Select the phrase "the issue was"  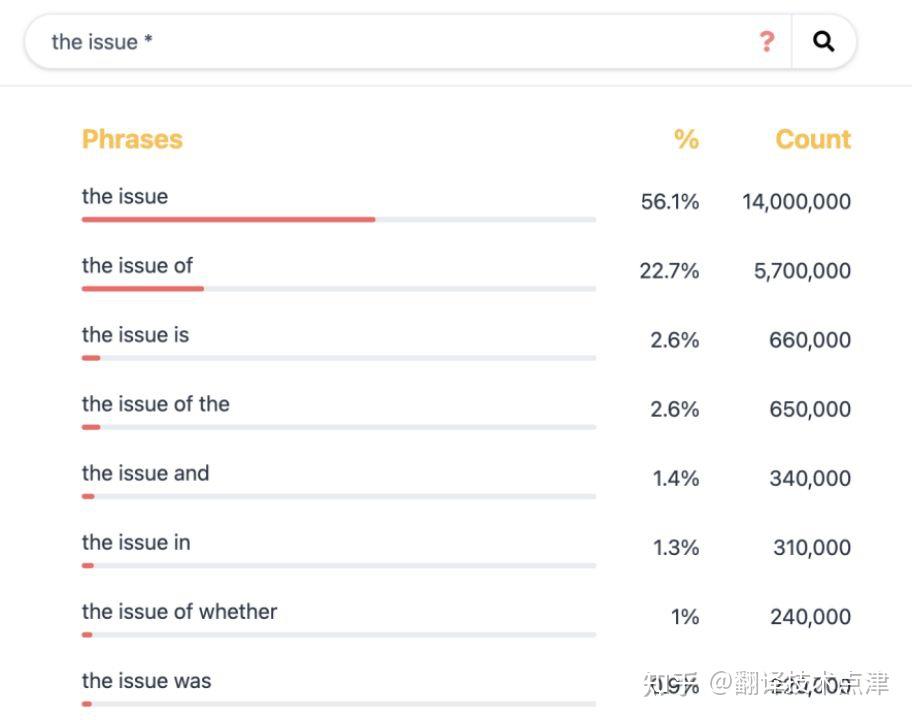coord(146,681)
